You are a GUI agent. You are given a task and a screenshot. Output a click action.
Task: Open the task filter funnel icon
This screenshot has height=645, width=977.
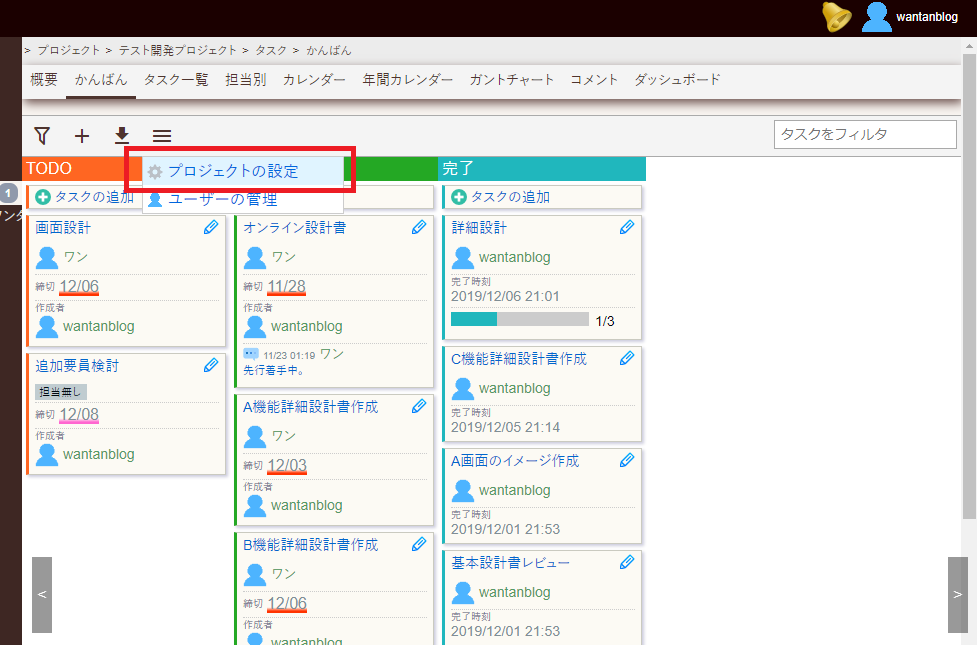(41, 135)
